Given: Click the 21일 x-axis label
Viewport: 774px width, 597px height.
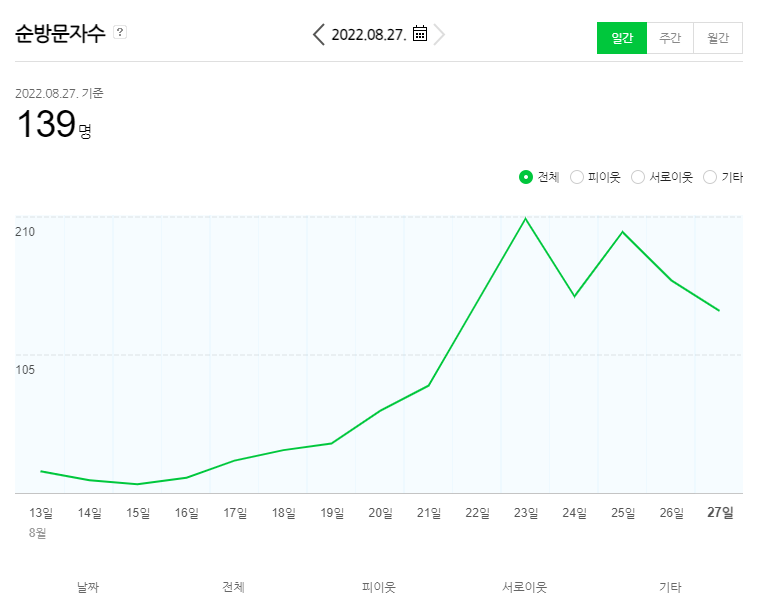Looking at the screenshot, I should [x=428, y=513].
